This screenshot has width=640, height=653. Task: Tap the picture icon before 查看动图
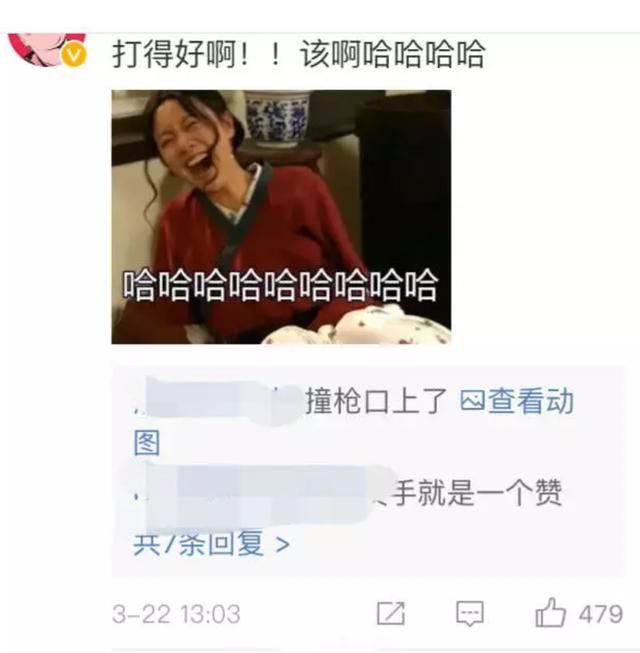(x=472, y=401)
